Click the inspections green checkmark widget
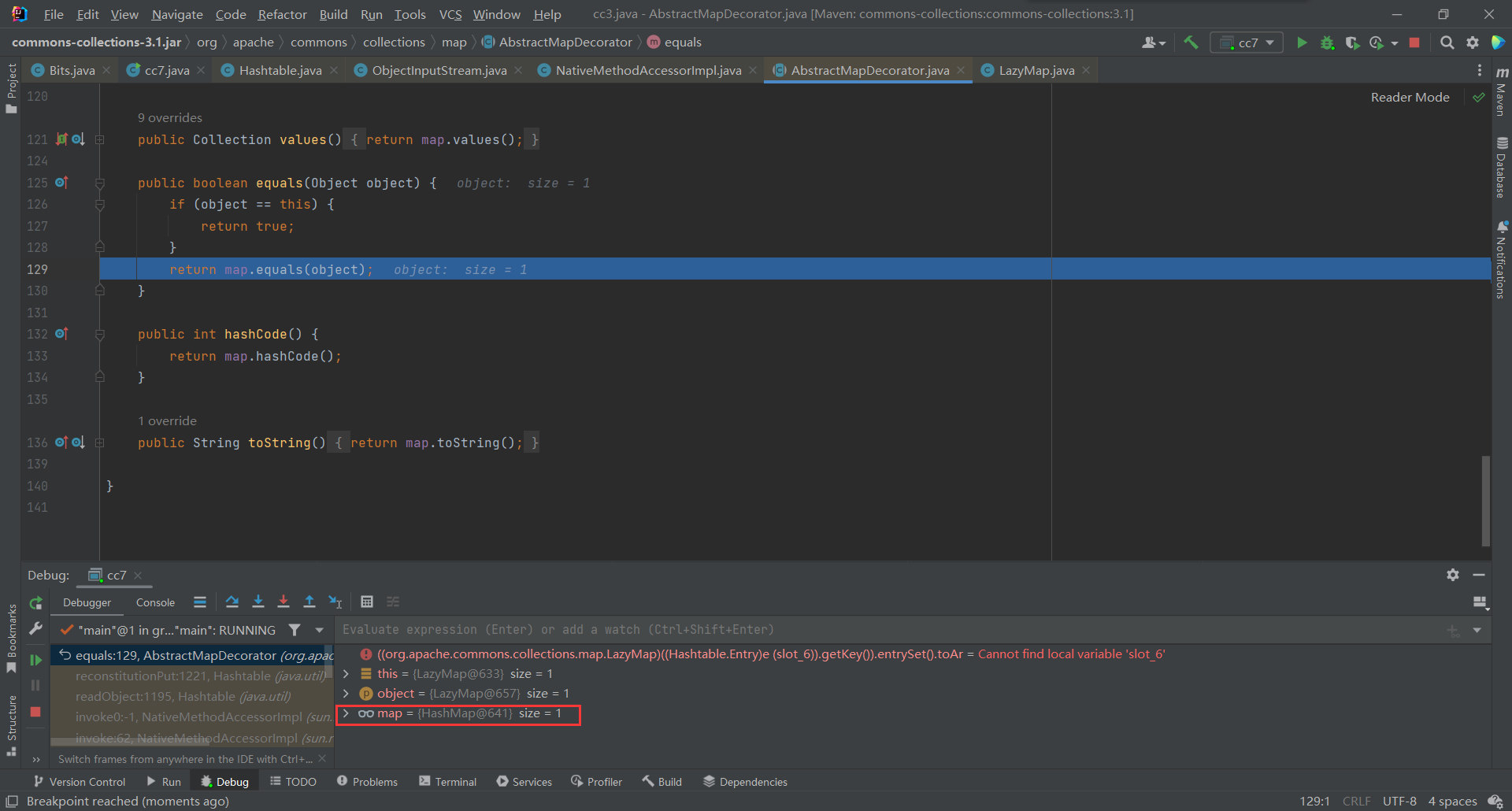 [x=1478, y=98]
